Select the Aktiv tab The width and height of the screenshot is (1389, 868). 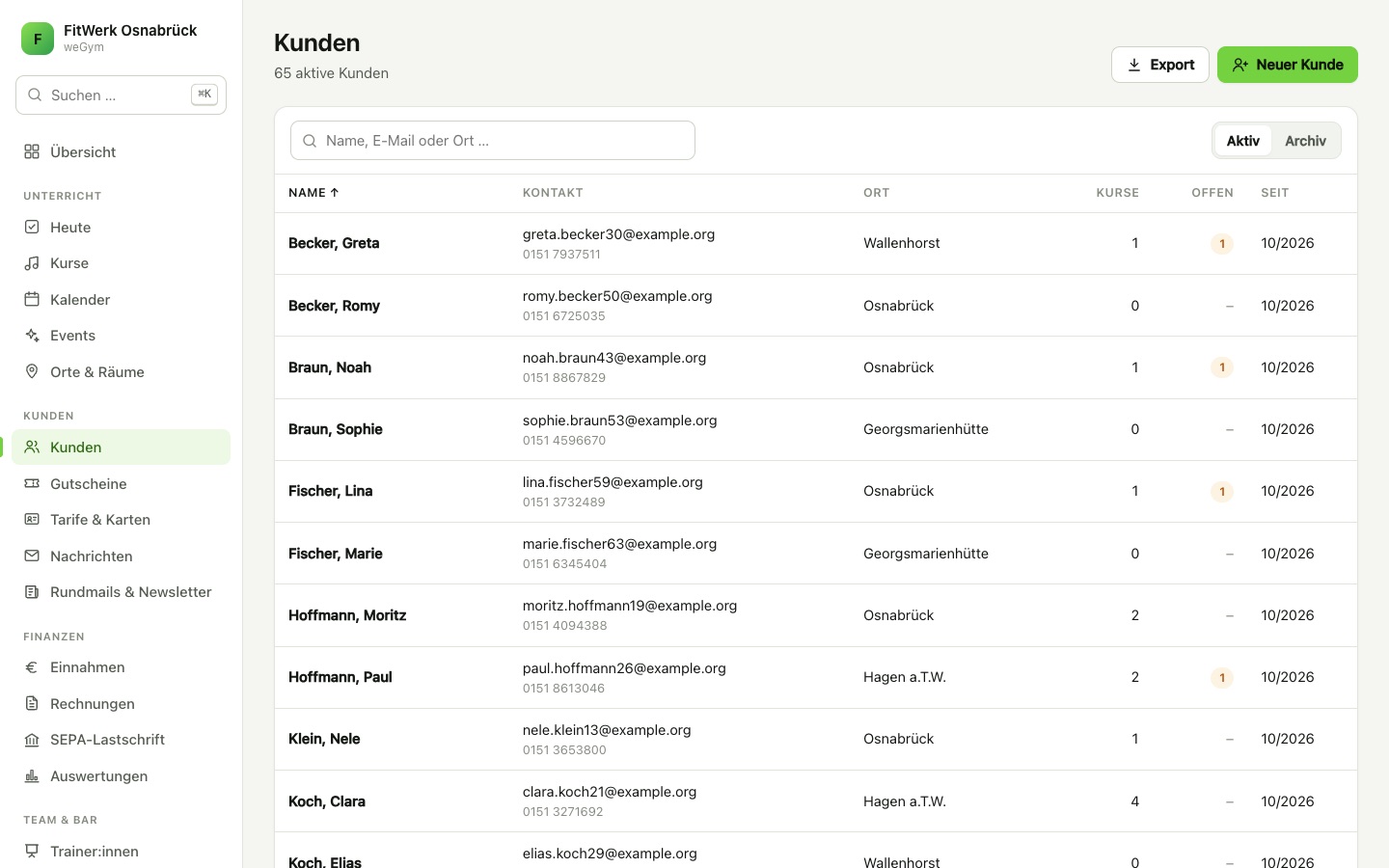click(x=1243, y=141)
